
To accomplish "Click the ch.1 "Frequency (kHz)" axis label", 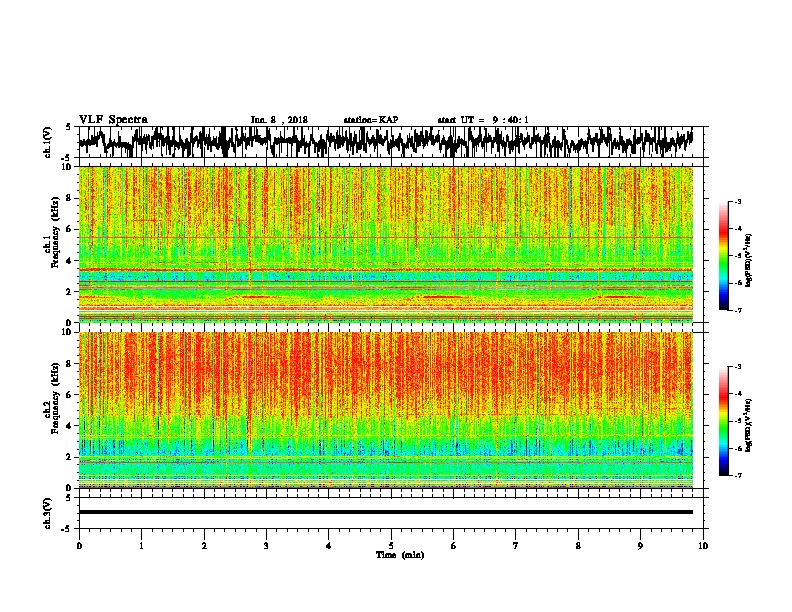I will click(x=55, y=232).
